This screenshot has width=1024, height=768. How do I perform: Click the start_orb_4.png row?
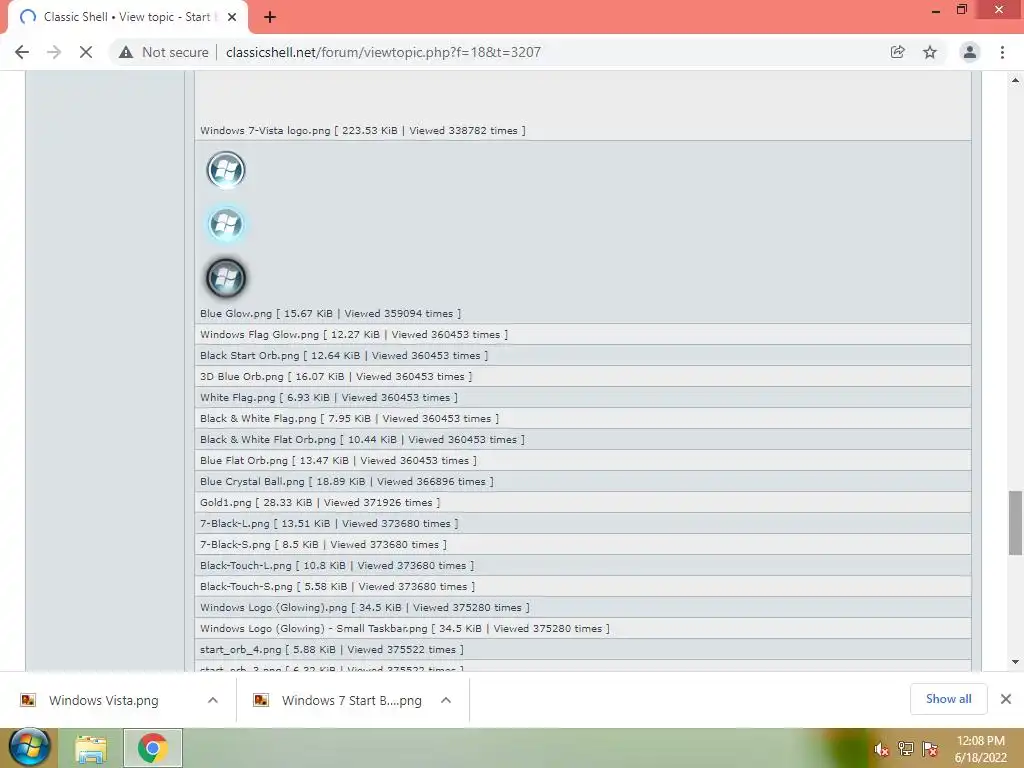tap(583, 649)
